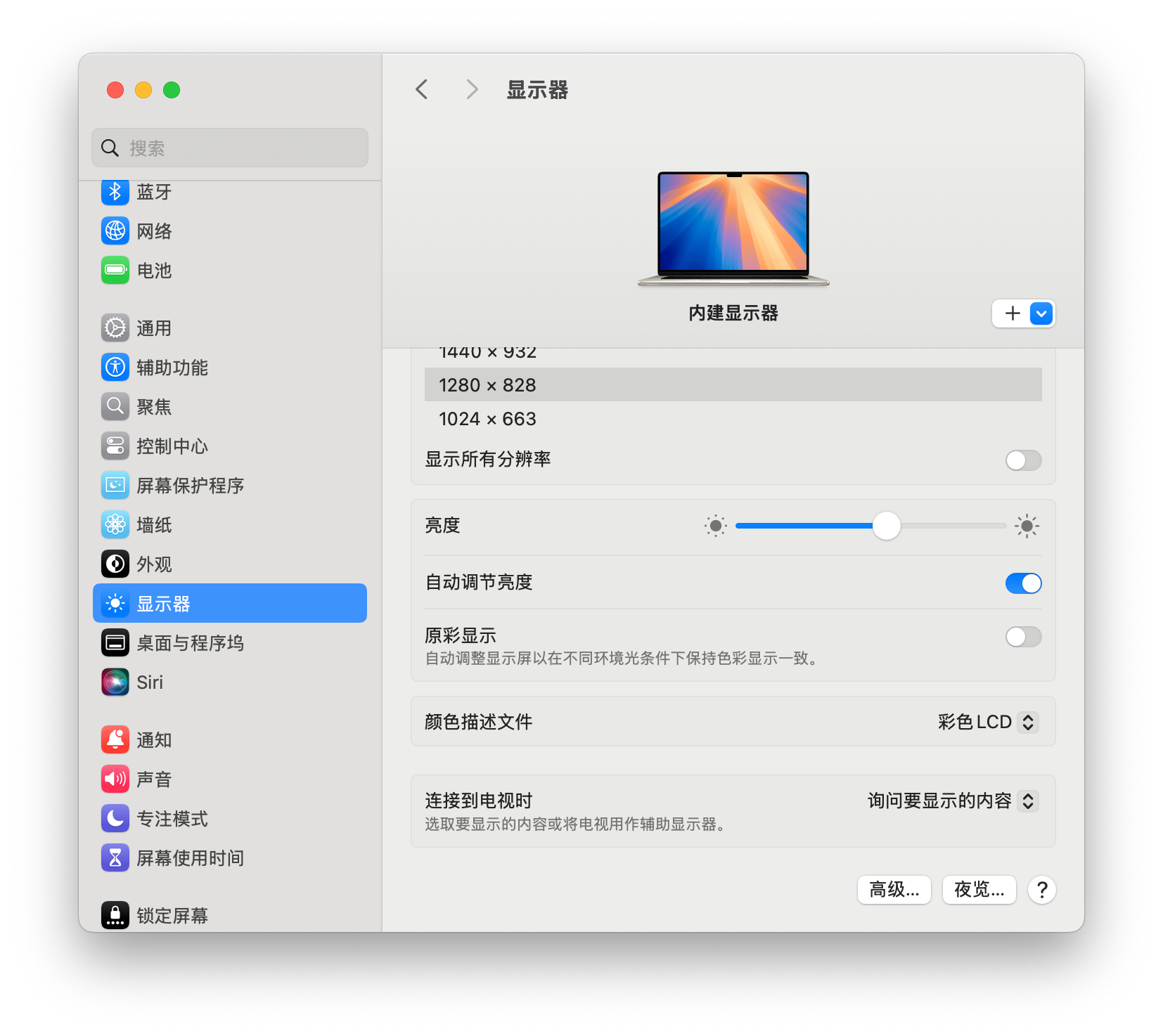Go to 屏幕使用时间 in sidebar
This screenshot has height=1036, width=1163.
click(x=190, y=858)
